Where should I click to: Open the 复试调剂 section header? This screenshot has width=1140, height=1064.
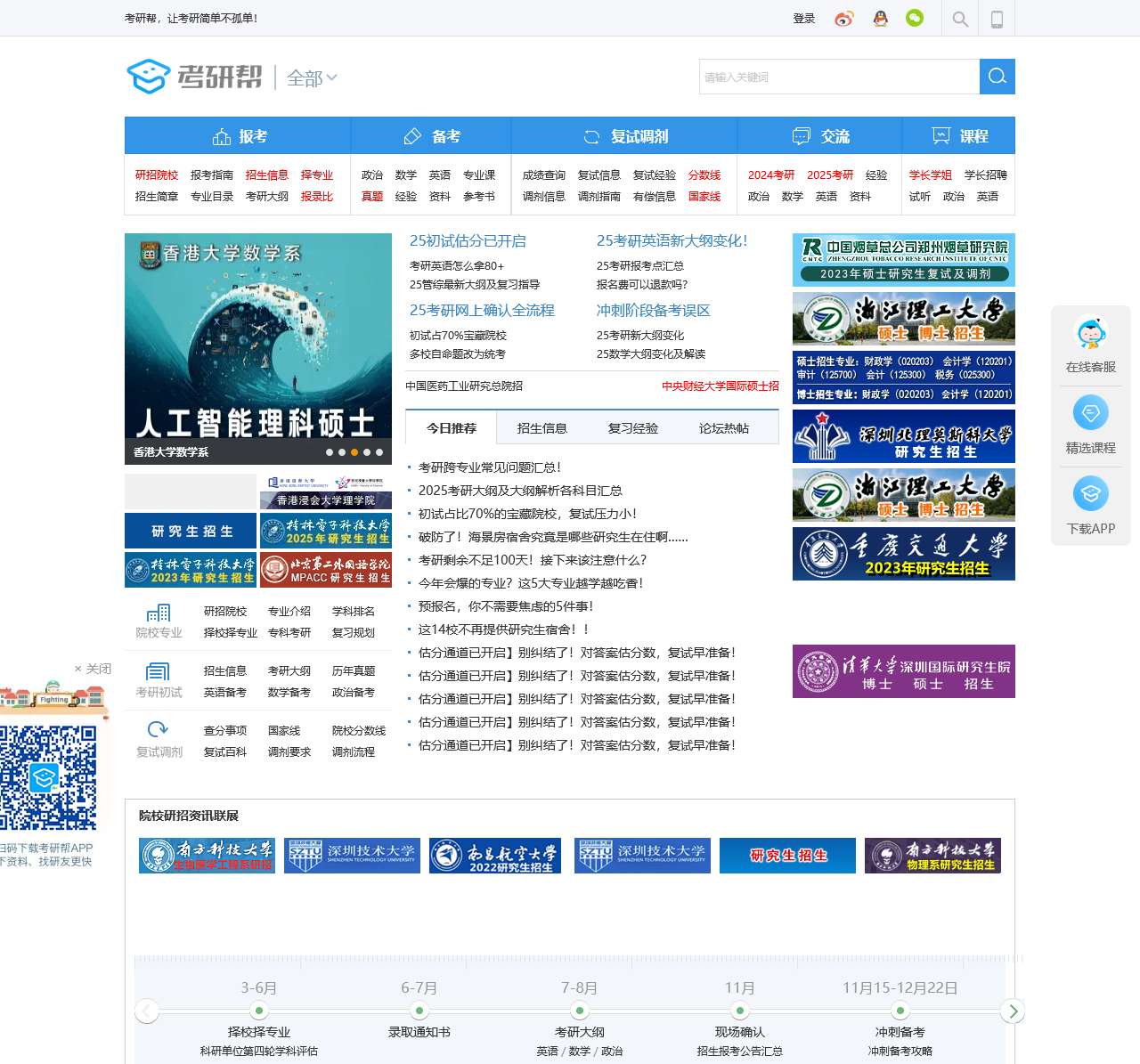coord(624,136)
